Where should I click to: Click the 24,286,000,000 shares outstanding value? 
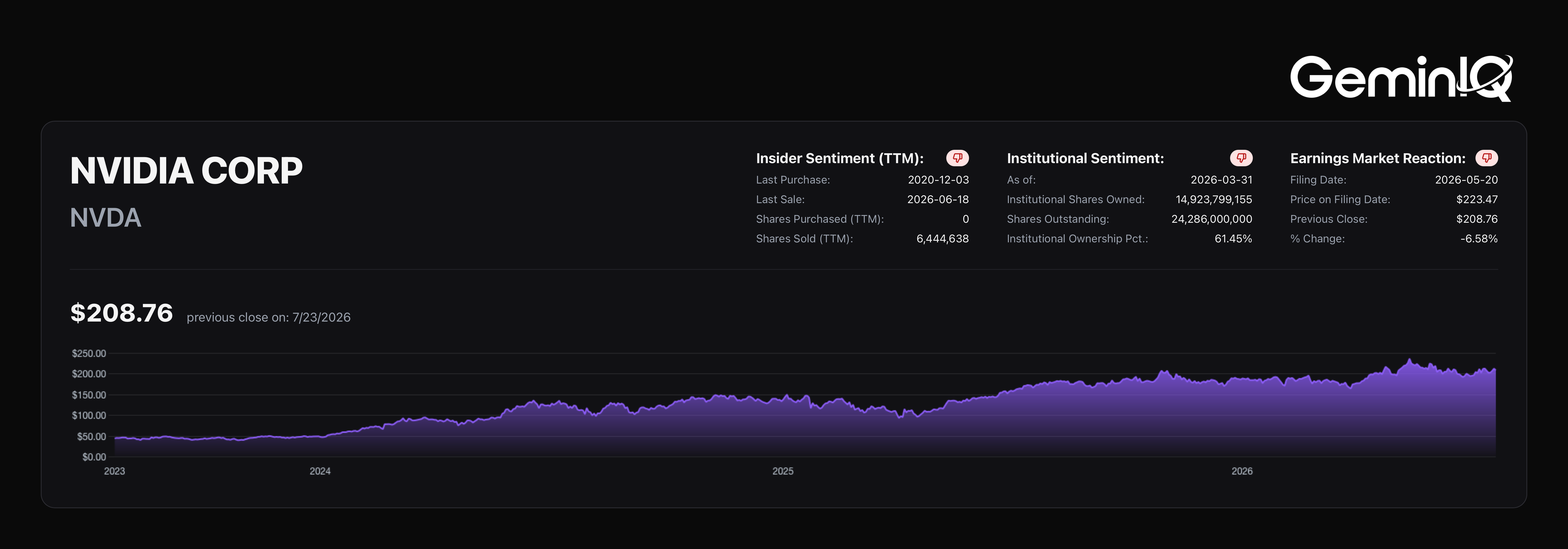click(1212, 219)
